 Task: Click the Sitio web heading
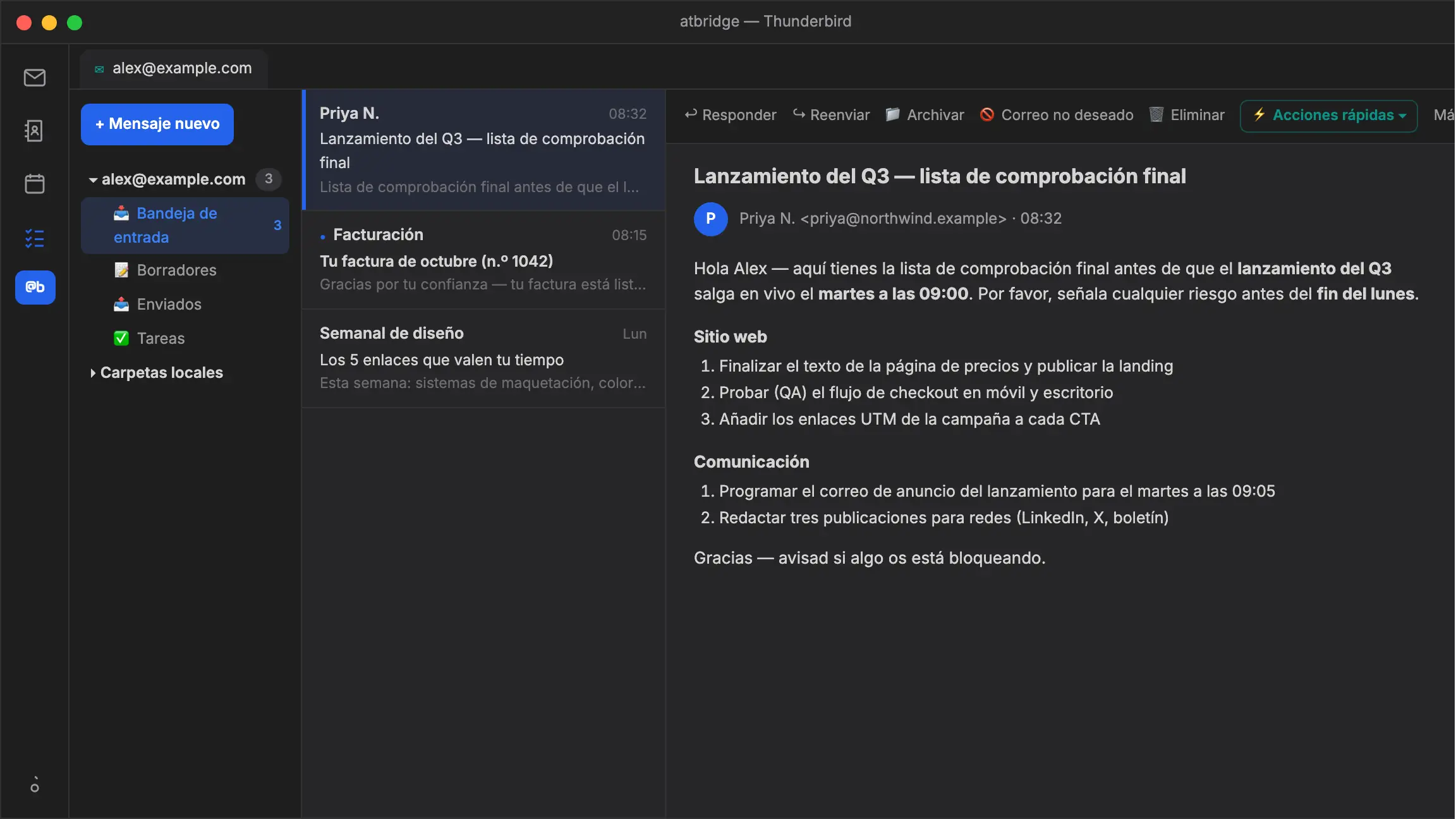730,337
